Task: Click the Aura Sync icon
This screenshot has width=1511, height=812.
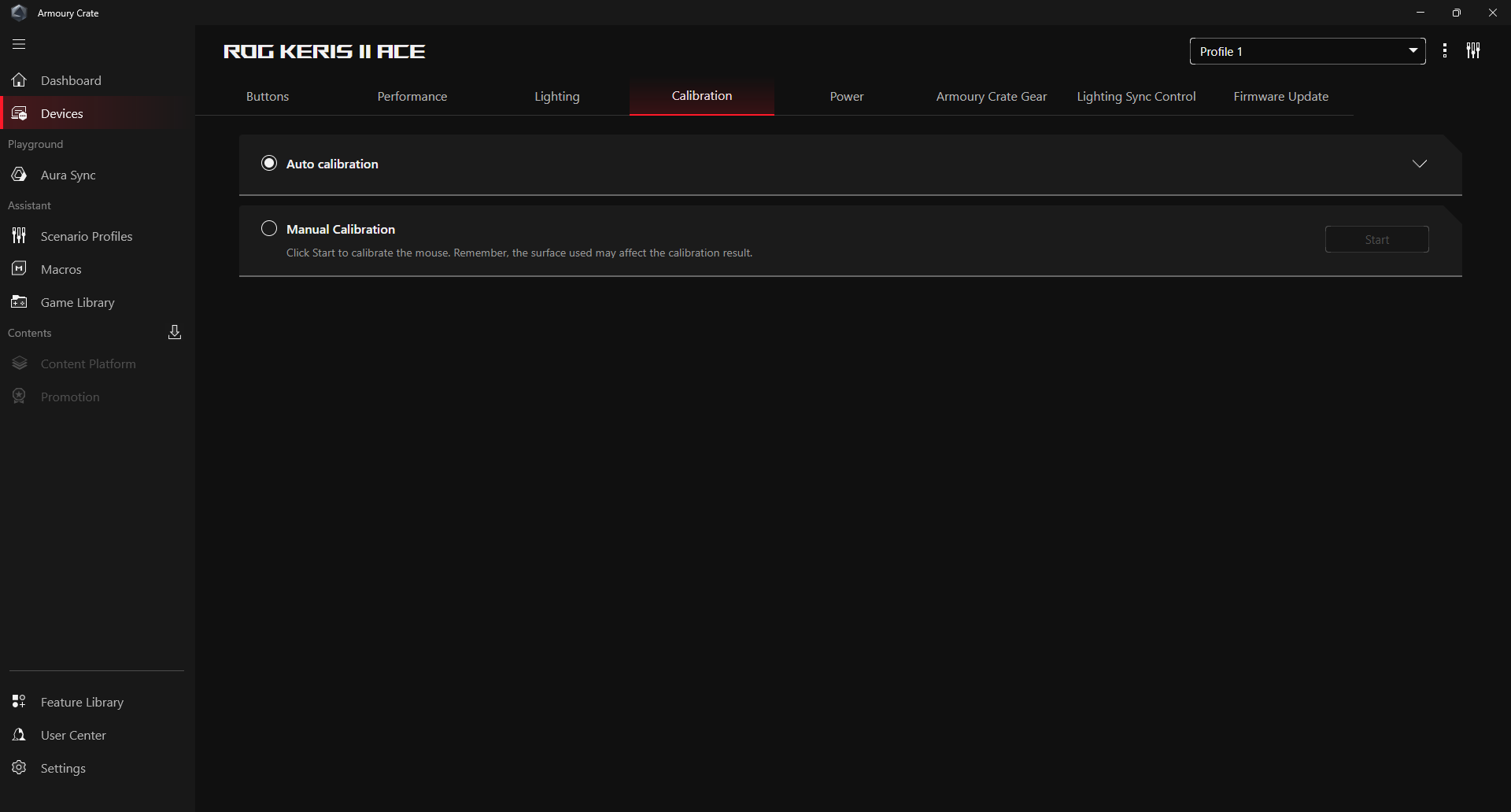Action: [x=19, y=175]
